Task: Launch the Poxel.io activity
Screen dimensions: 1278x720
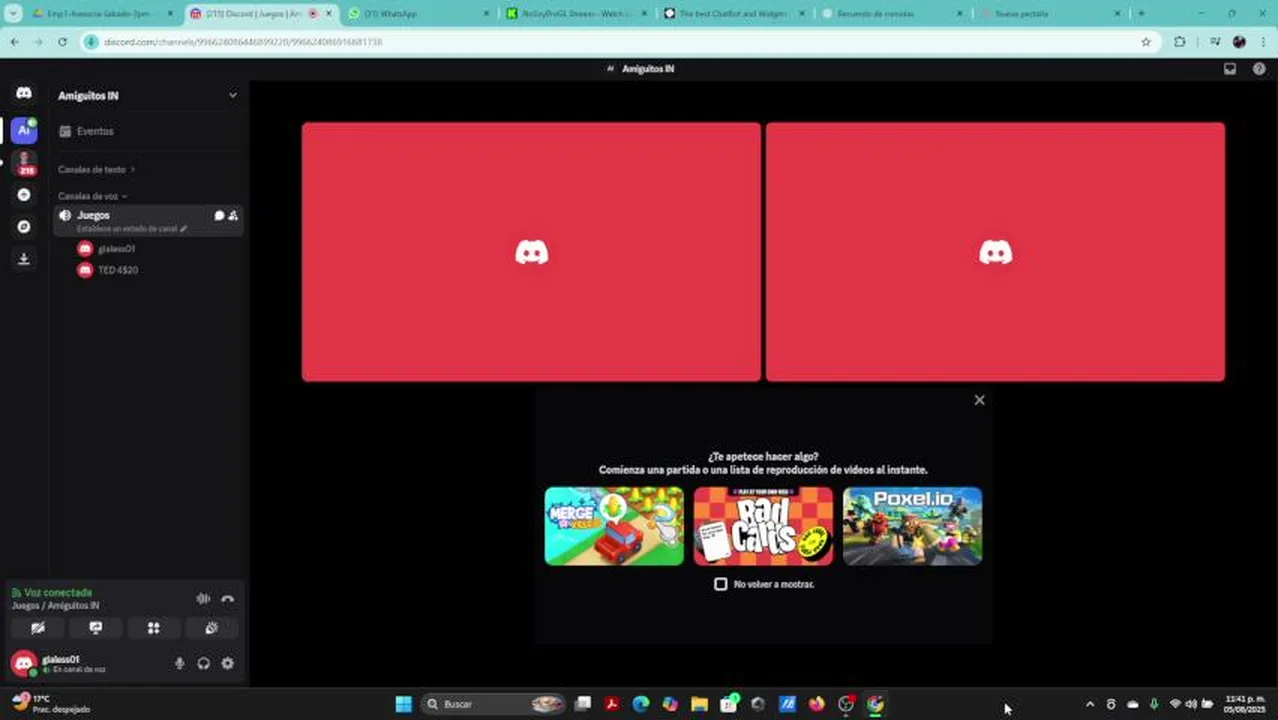Action: click(912, 526)
